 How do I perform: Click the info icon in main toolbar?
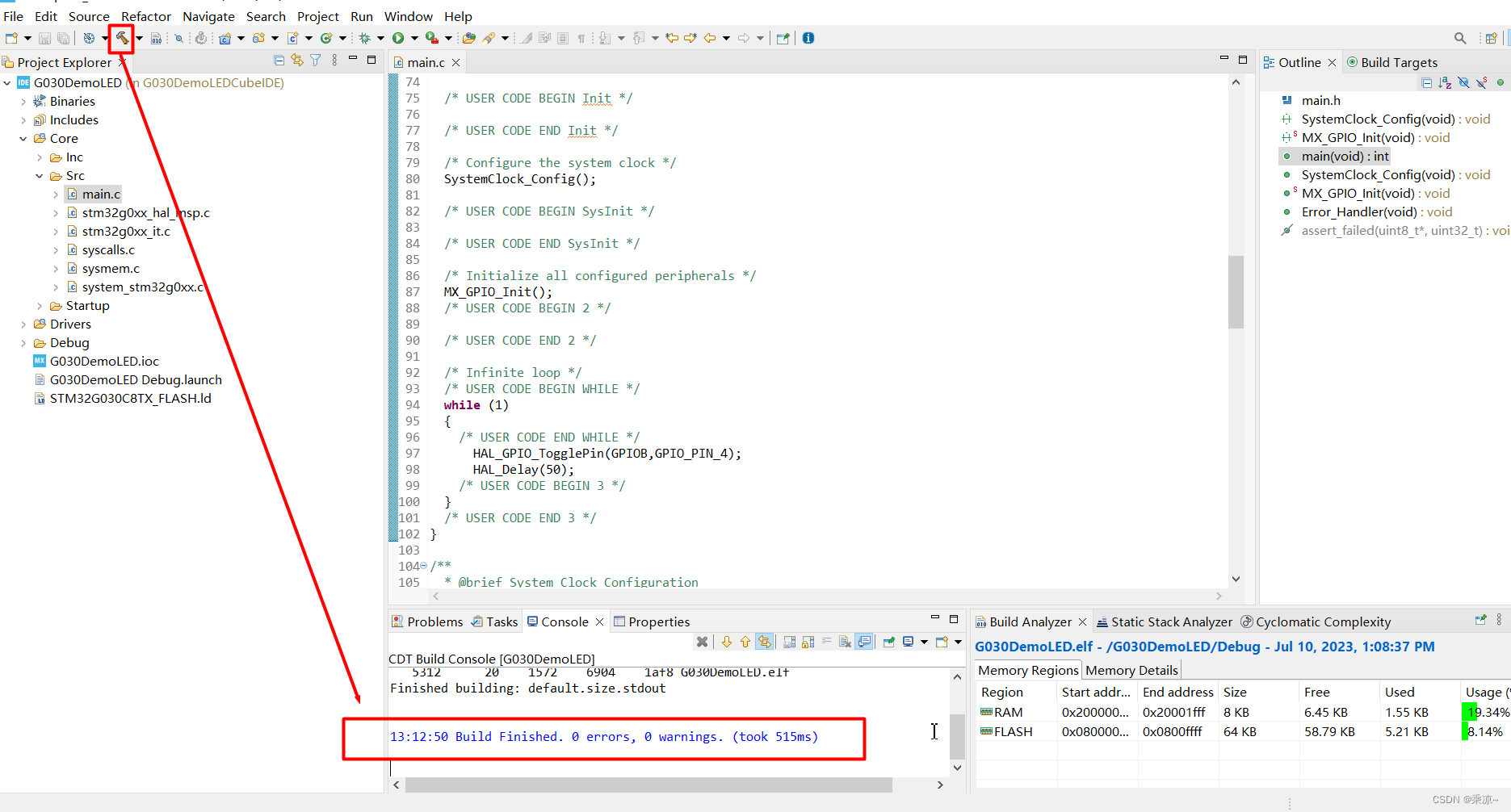[x=808, y=38]
